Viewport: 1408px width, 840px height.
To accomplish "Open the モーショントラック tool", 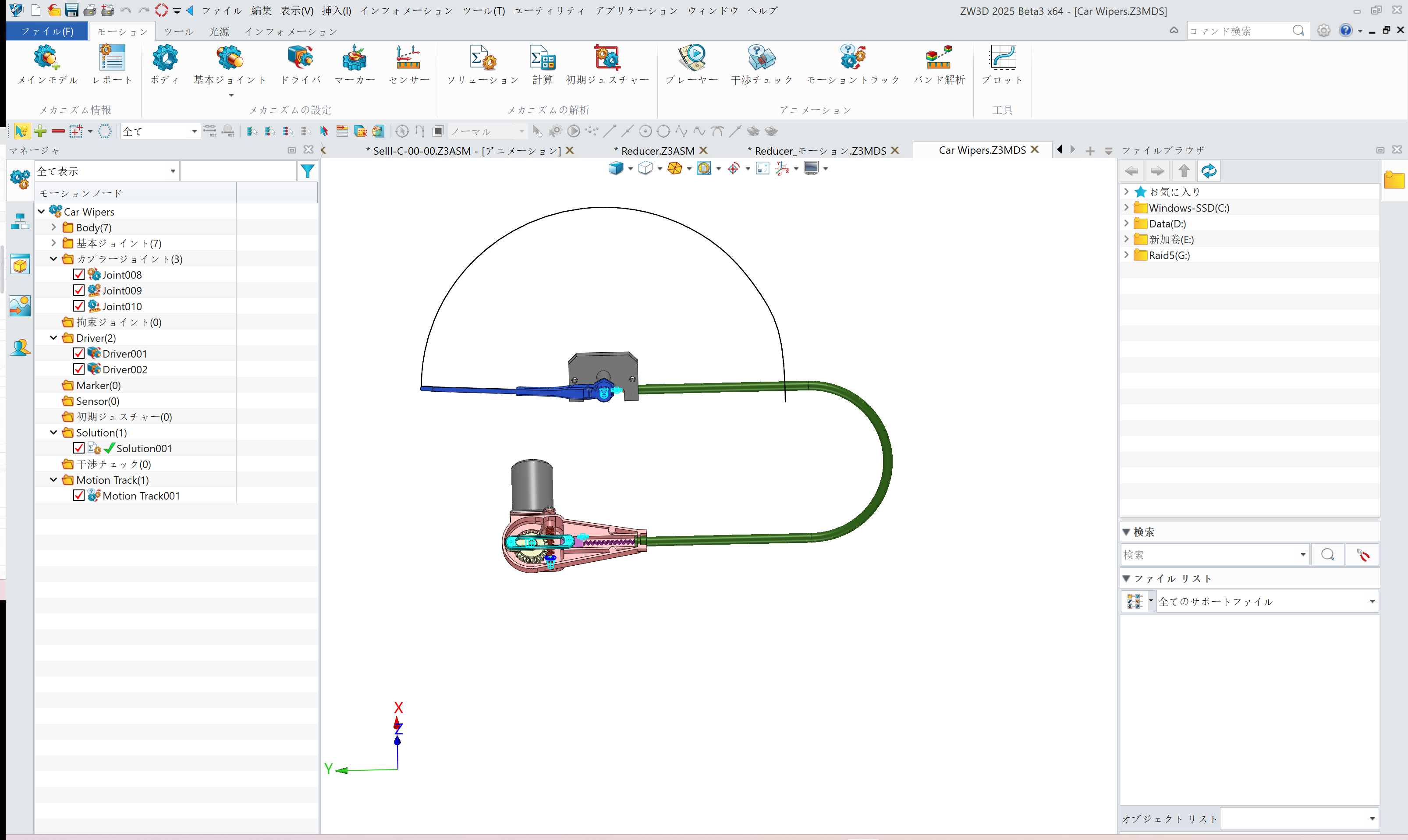I will [853, 64].
